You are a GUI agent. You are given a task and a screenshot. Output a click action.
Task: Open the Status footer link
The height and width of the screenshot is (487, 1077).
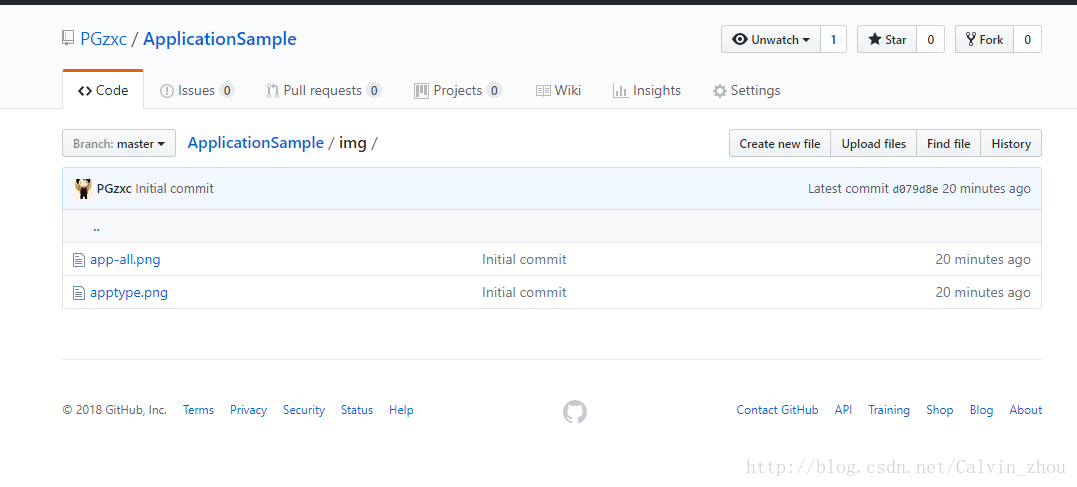(356, 410)
